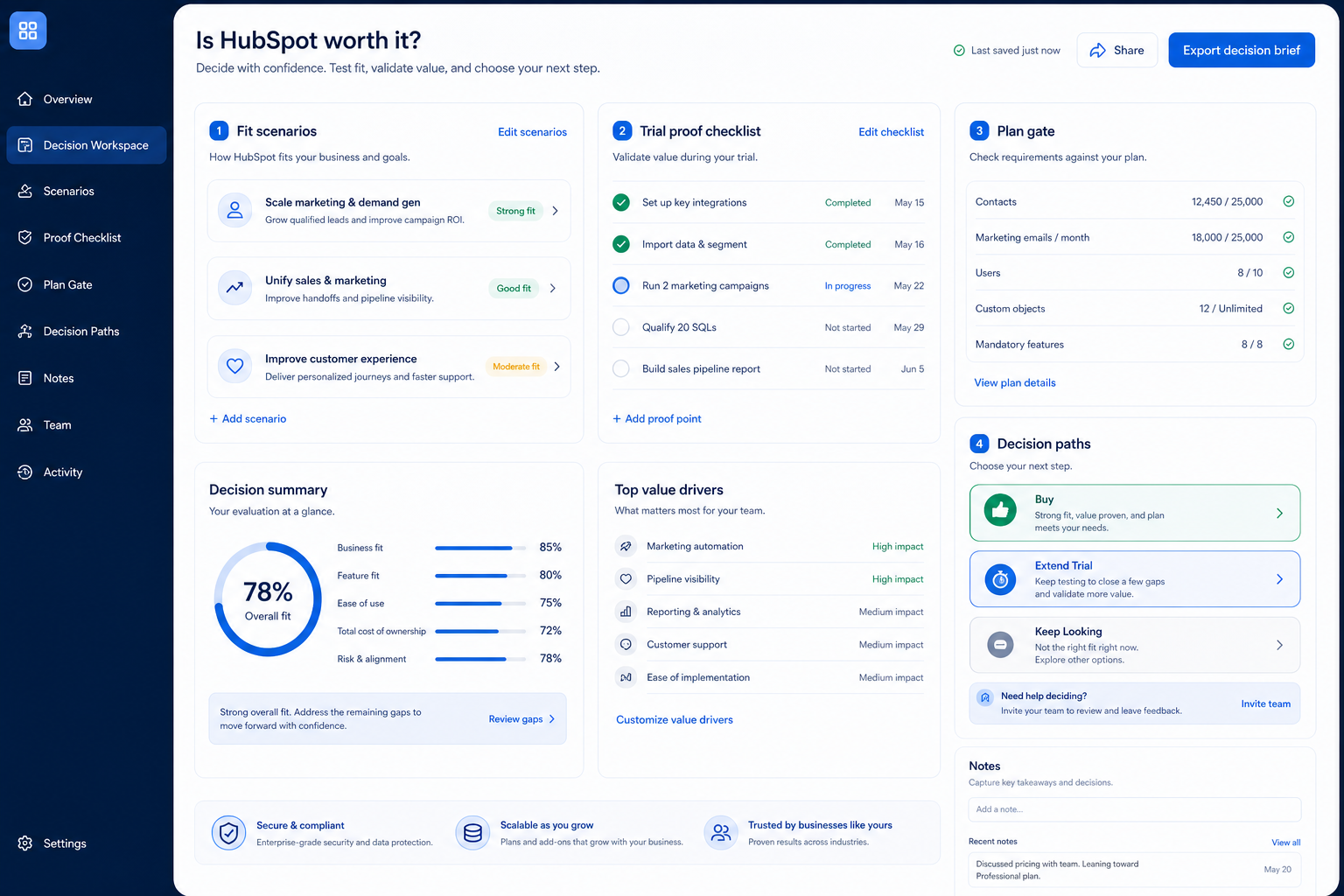Click Scalable as you grow database icon
1344x896 pixels.
472,833
